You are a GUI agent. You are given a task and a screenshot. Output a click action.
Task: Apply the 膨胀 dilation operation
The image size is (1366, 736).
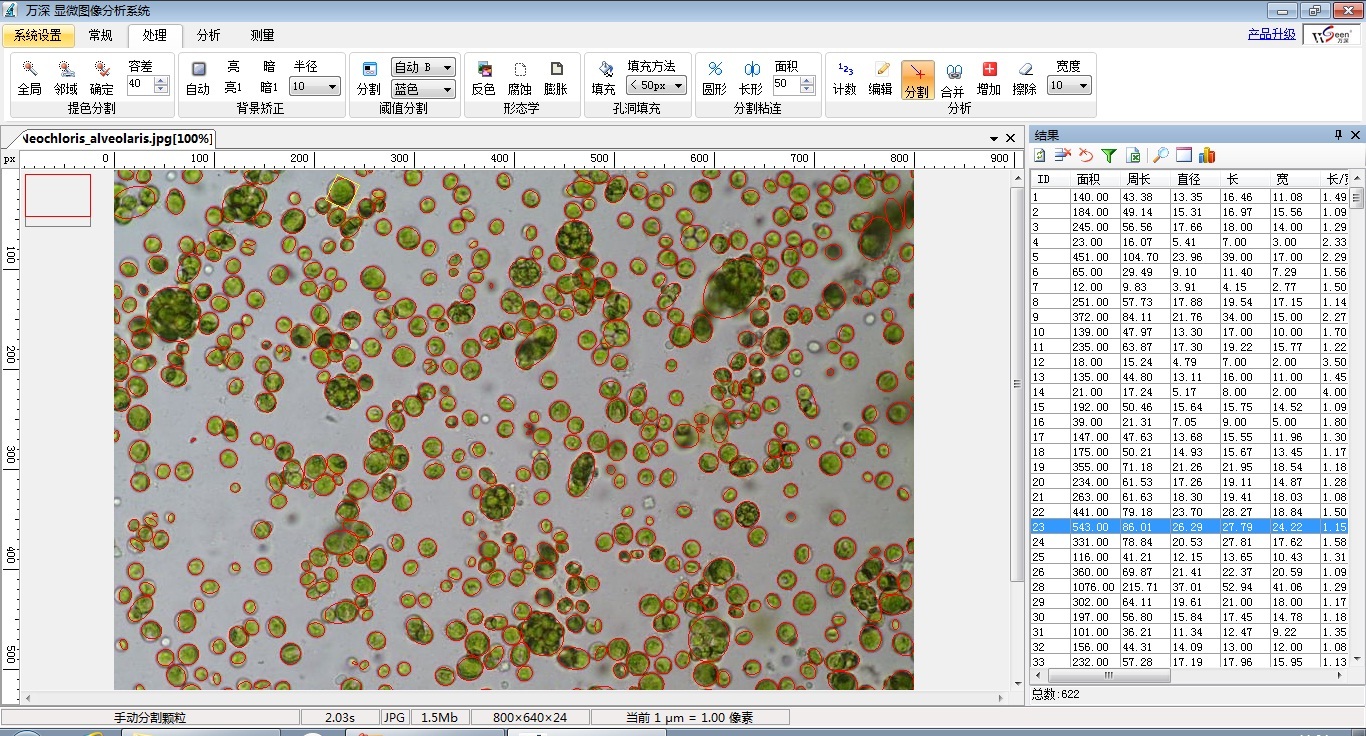[x=556, y=78]
